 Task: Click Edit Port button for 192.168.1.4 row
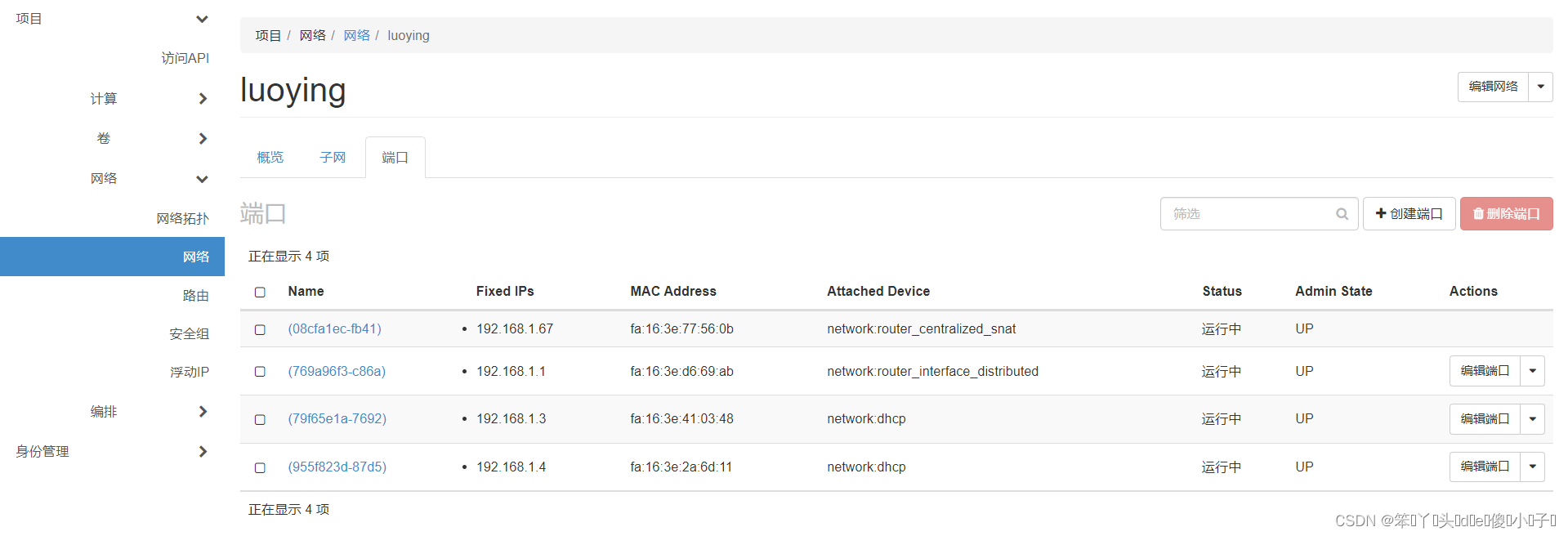click(x=1484, y=467)
